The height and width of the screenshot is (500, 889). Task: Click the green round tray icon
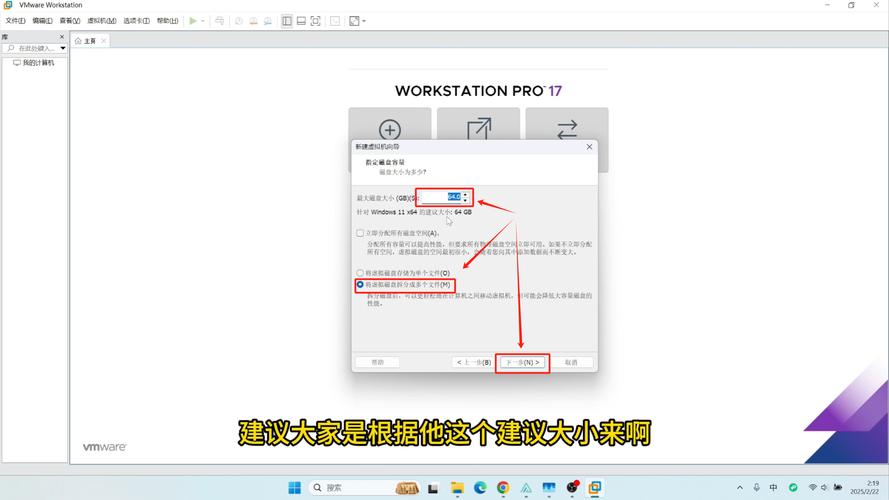point(793,488)
